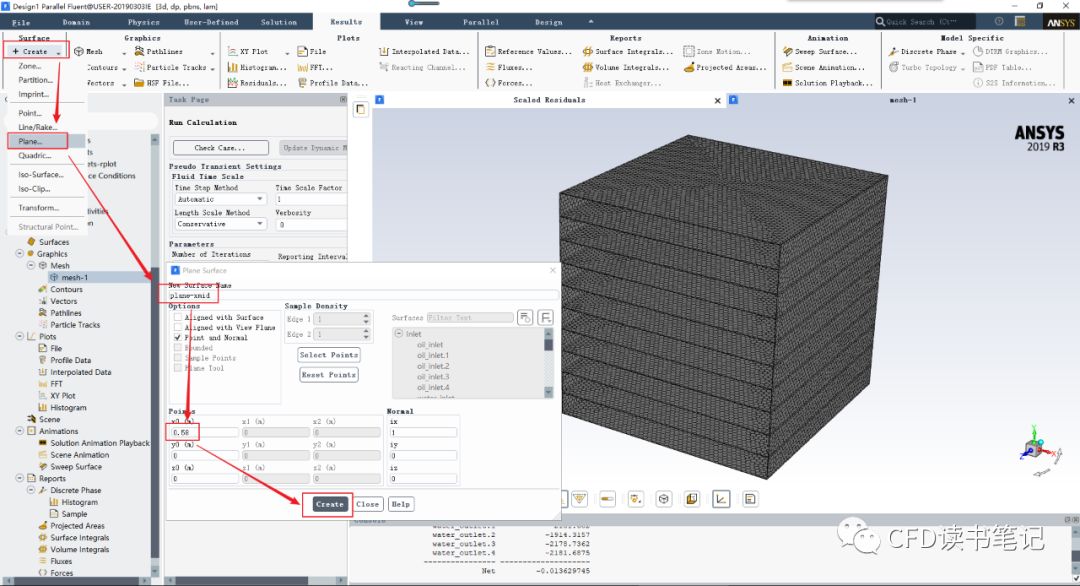This screenshot has height=586, width=1080.
Task: Switch to the Physics ribbon tab
Action: 143,23
